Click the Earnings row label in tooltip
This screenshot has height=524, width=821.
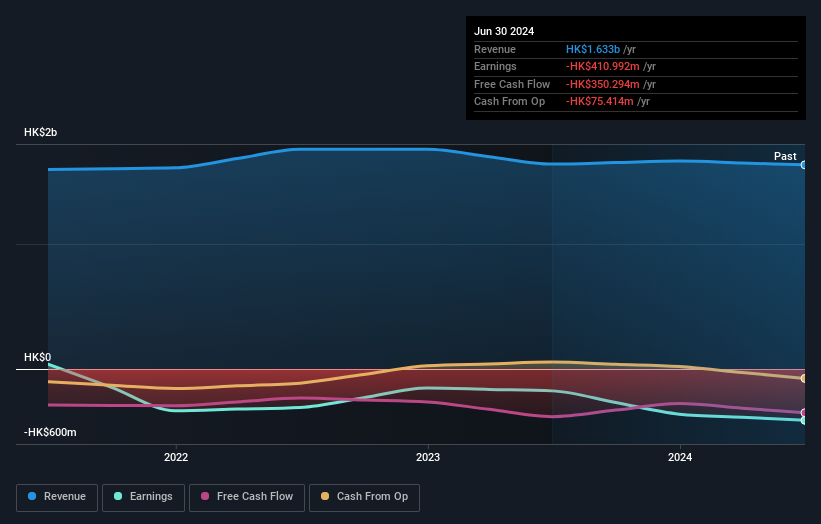[495, 66]
